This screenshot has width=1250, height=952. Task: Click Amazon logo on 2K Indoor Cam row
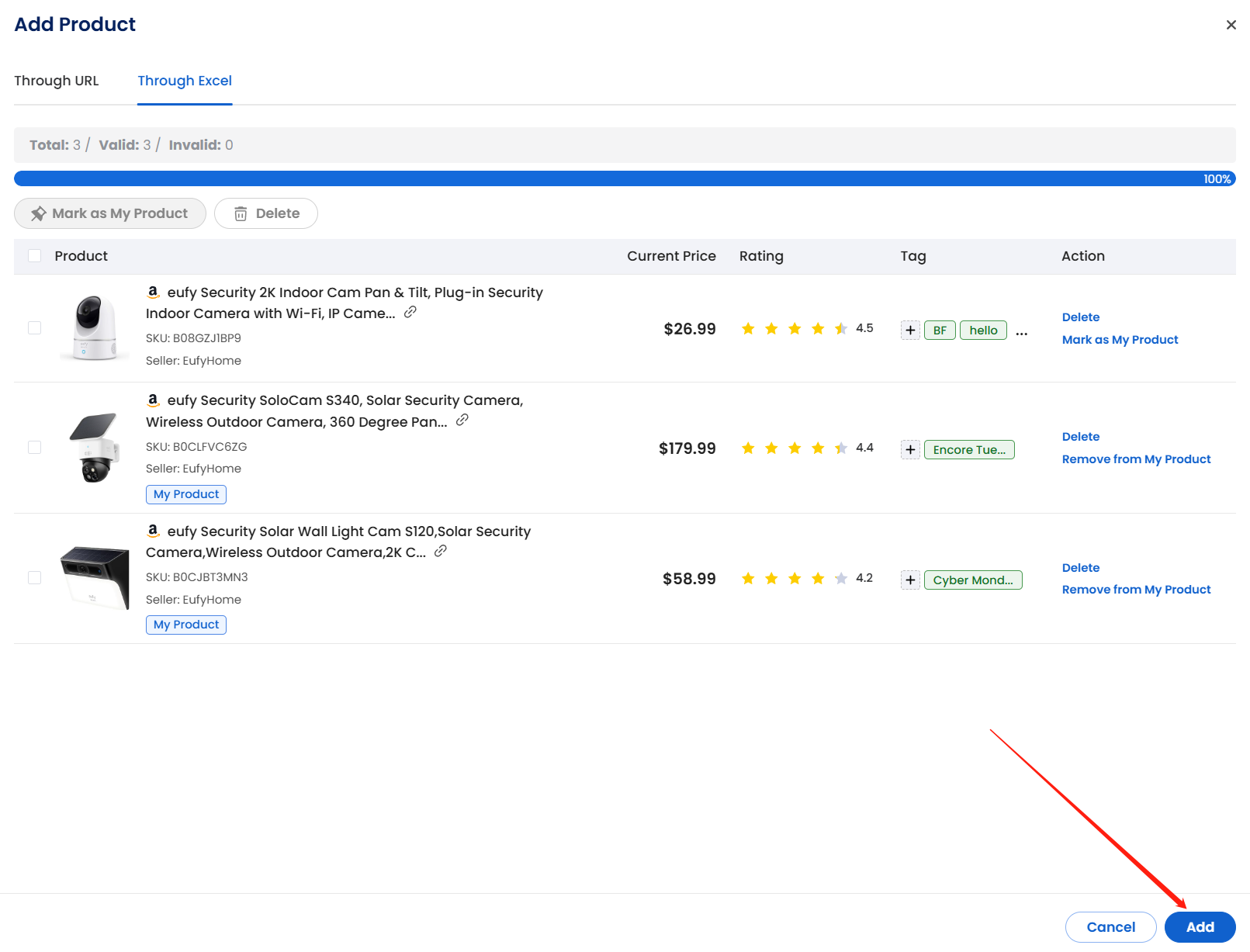point(154,292)
